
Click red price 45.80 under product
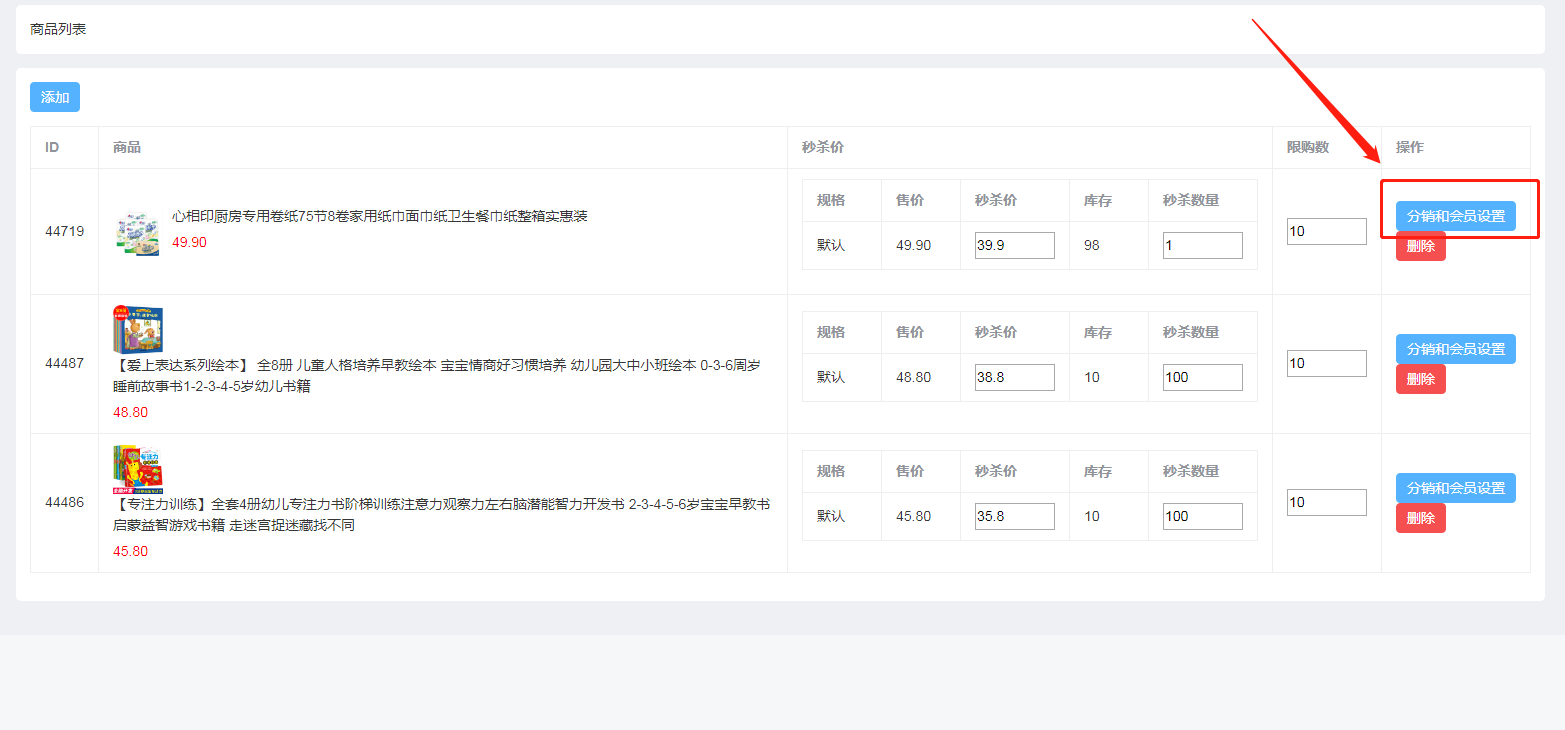click(130, 551)
